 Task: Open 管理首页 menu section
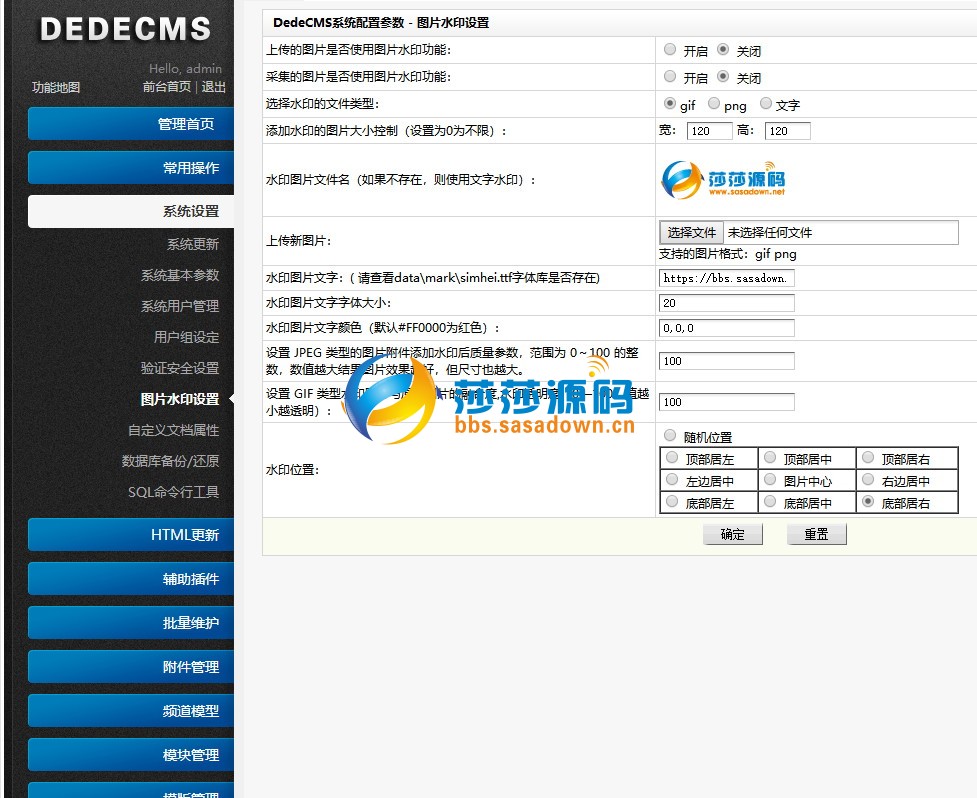tap(131, 124)
